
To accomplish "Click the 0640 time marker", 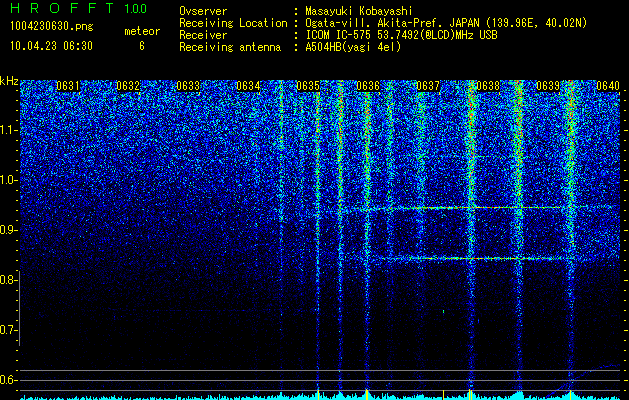I will (608, 86).
